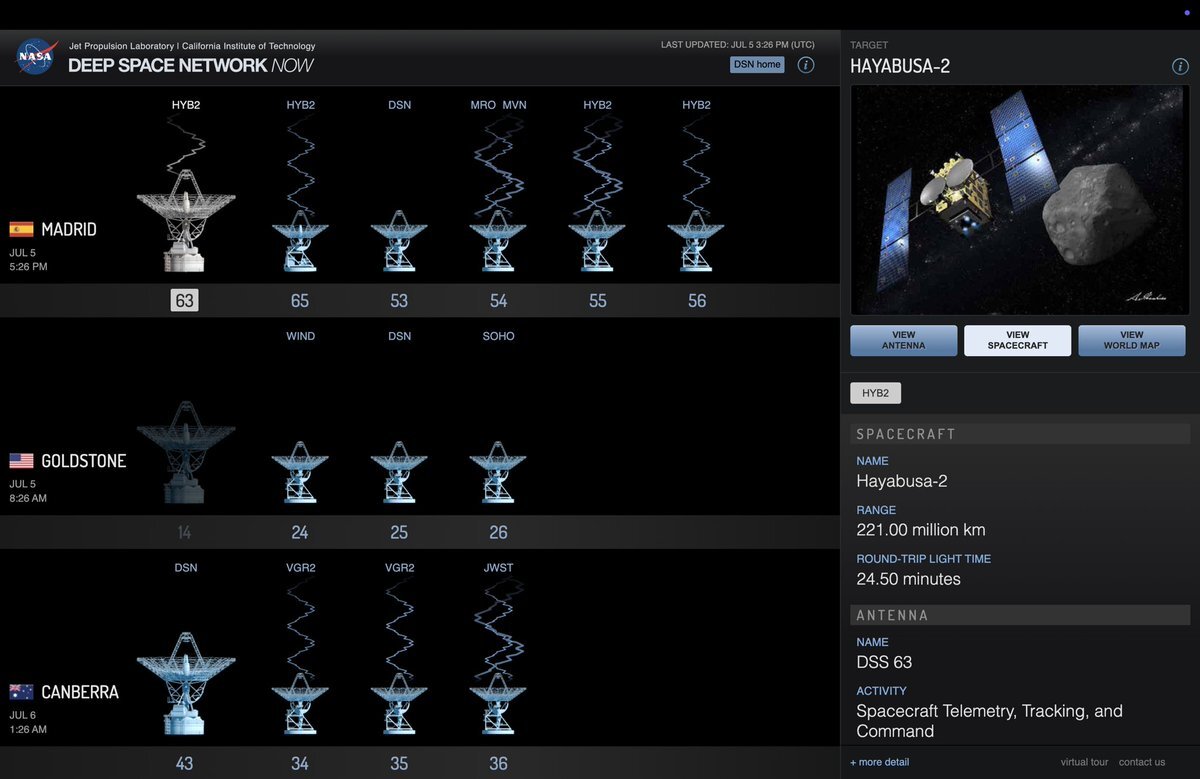1200x779 pixels.
Task: Click DSN label above antenna 25
Action: pyautogui.click(x=399, y=336)
